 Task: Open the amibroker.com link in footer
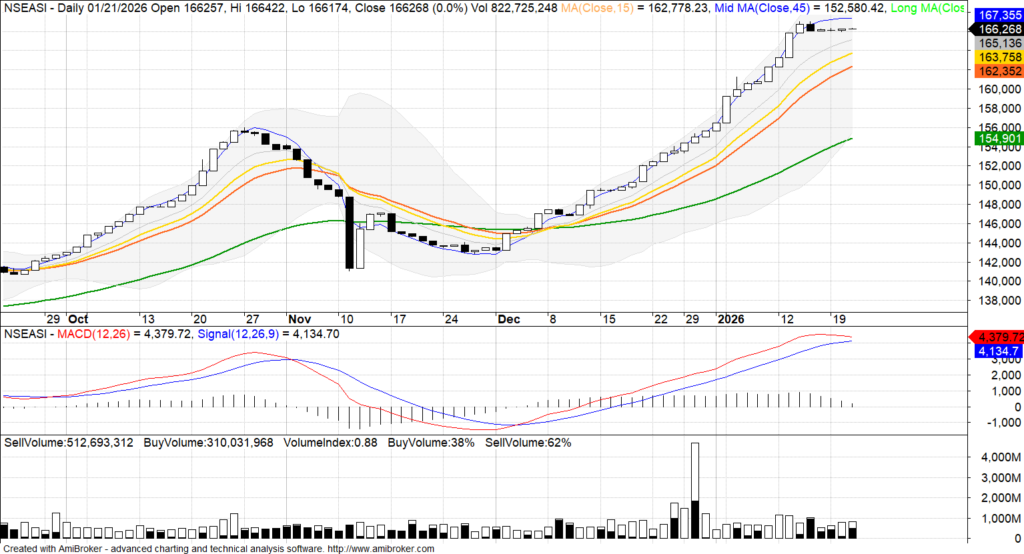coord(382,549)
